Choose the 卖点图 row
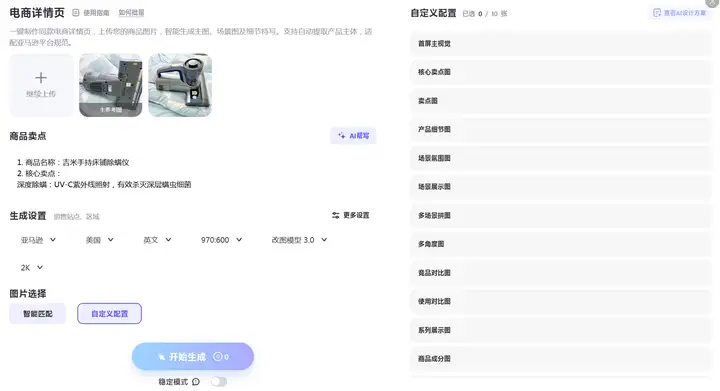Screen dimensions: 720x391 (561, 101)
